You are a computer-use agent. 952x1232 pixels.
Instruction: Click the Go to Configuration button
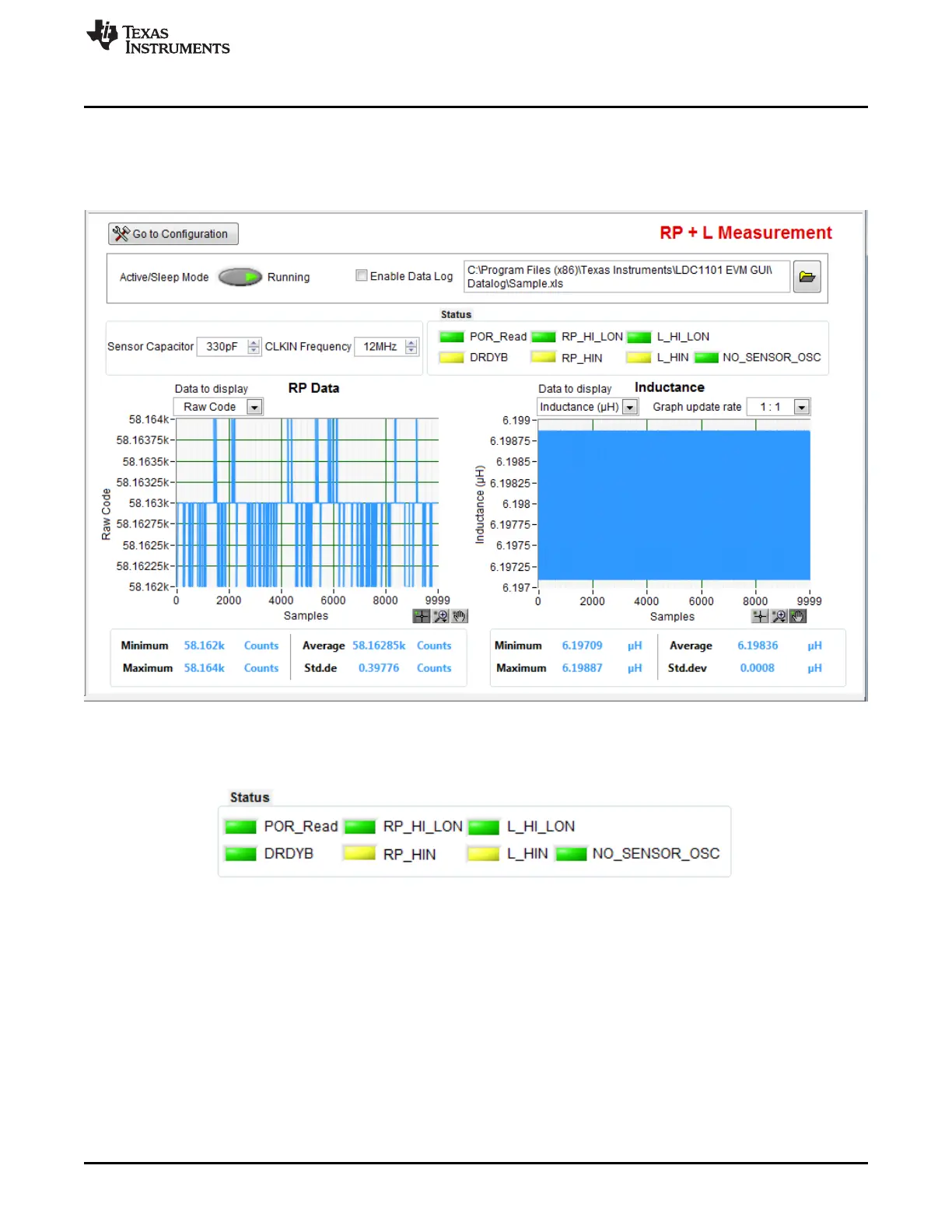coord(173,234)
